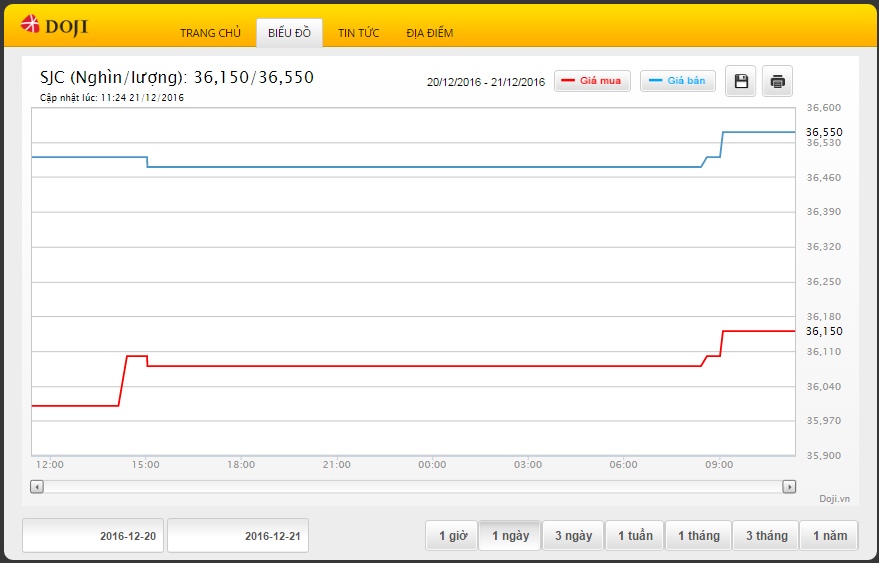Click the 36,390 price axis label
879x563 pixels.
click(824, 212)
